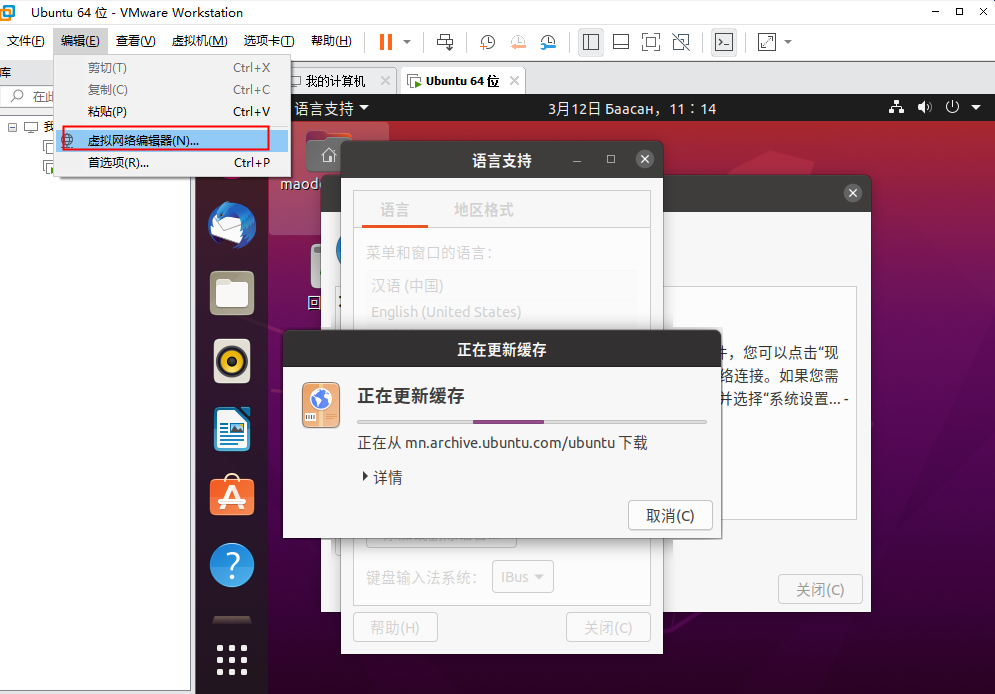Open the IBus input method dropdown
This screenshot has height=694, width=995.
tap(523, 577)
